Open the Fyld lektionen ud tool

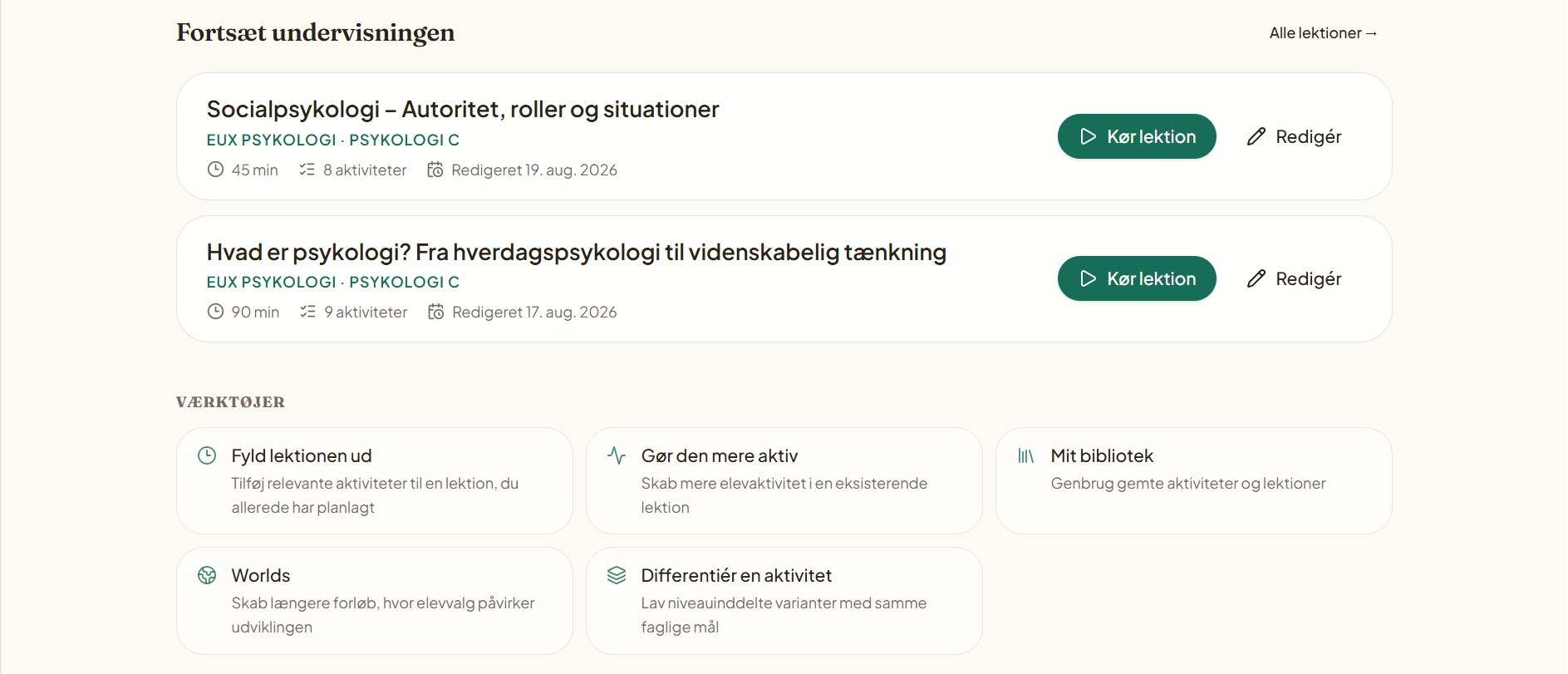pos(375,481)
